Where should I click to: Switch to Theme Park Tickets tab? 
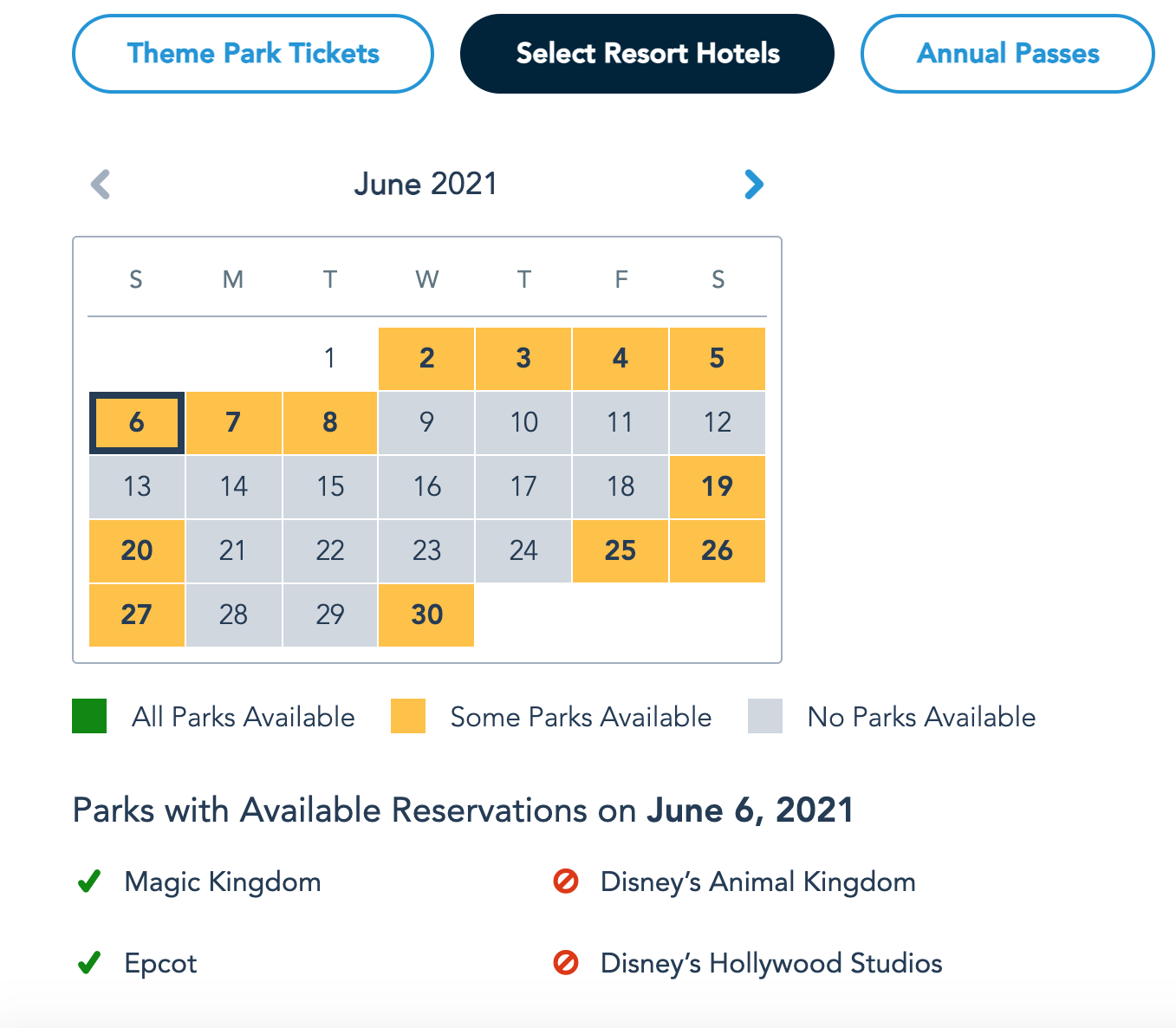(253, 54)
